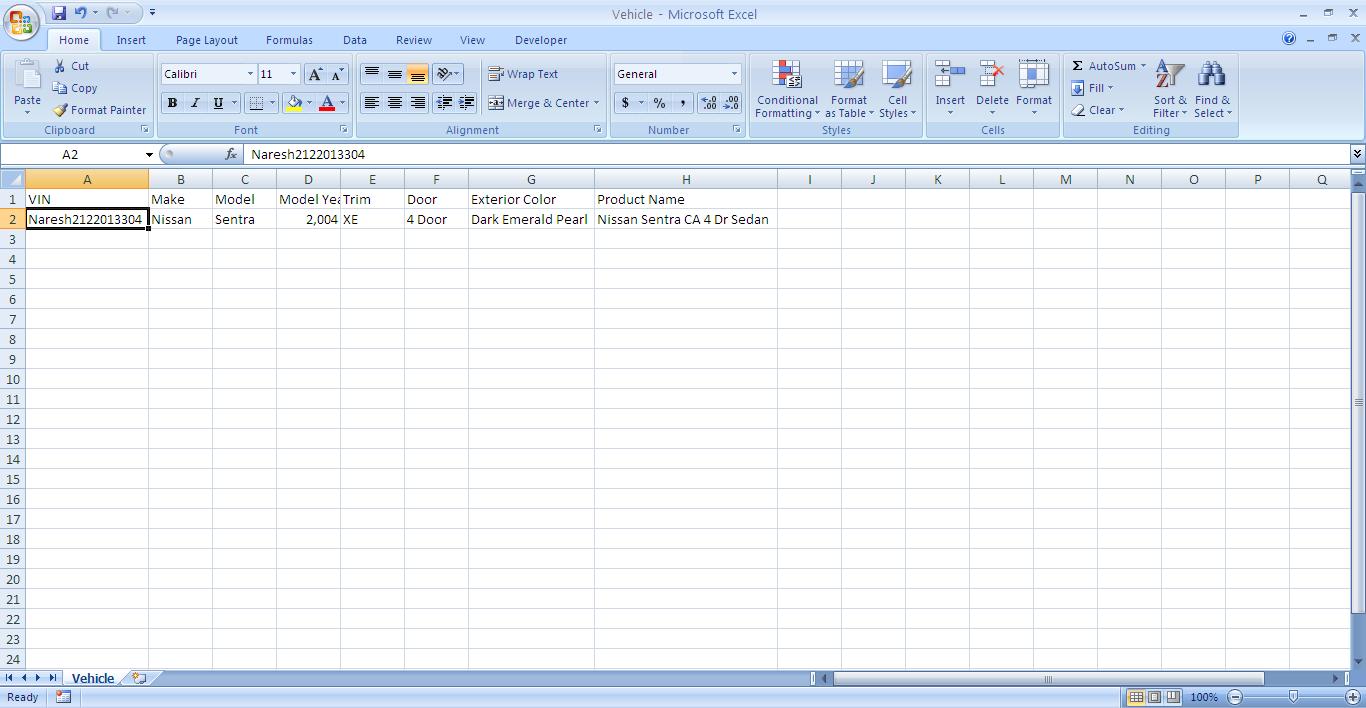The height and width of the screenshot is (708, 1366).
Task: Apply bottom border to cell
Action: 256,103
